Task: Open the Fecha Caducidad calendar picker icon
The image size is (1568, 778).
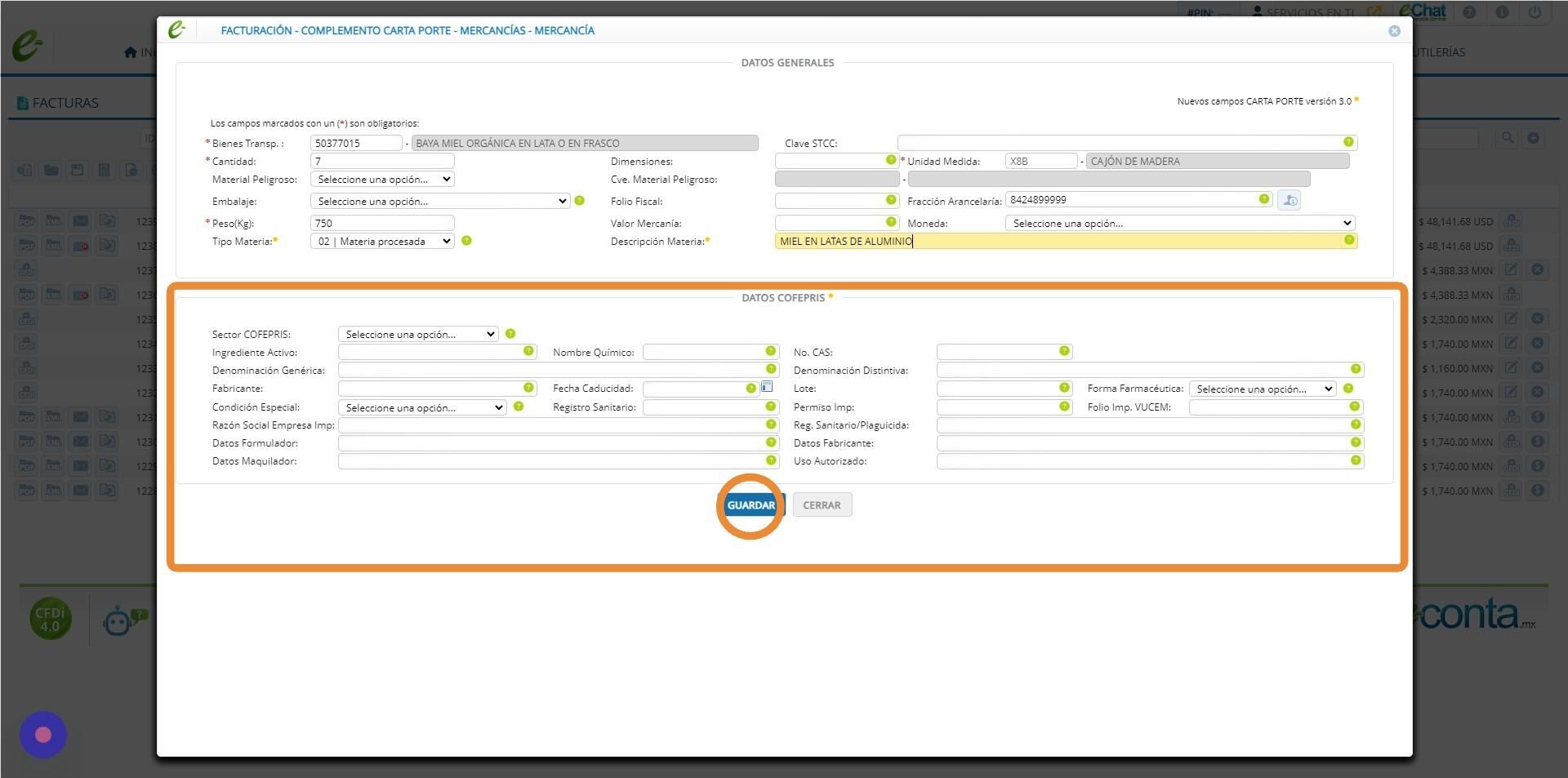Action: tap(767, 387)
